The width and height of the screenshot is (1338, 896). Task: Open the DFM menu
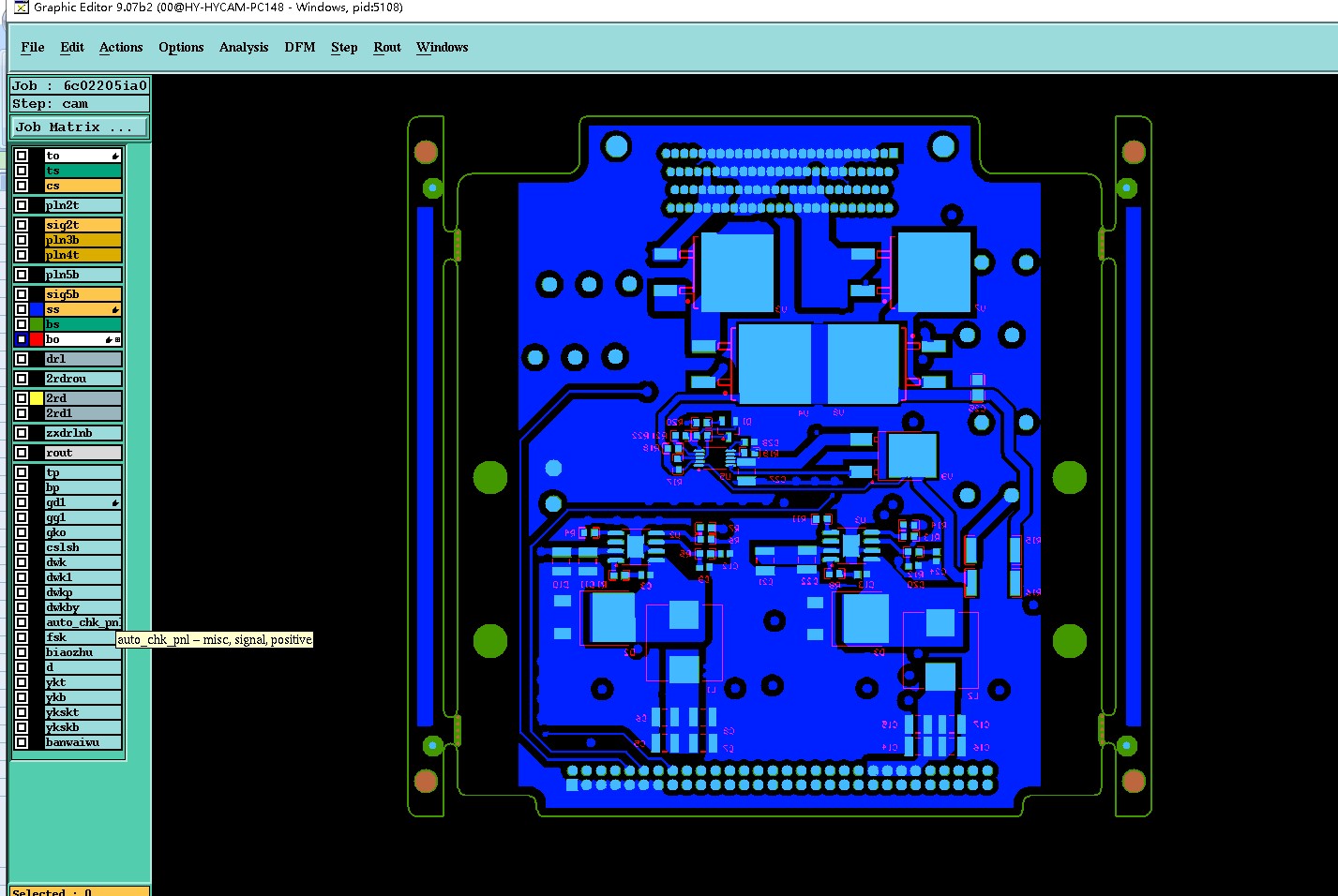300,48
